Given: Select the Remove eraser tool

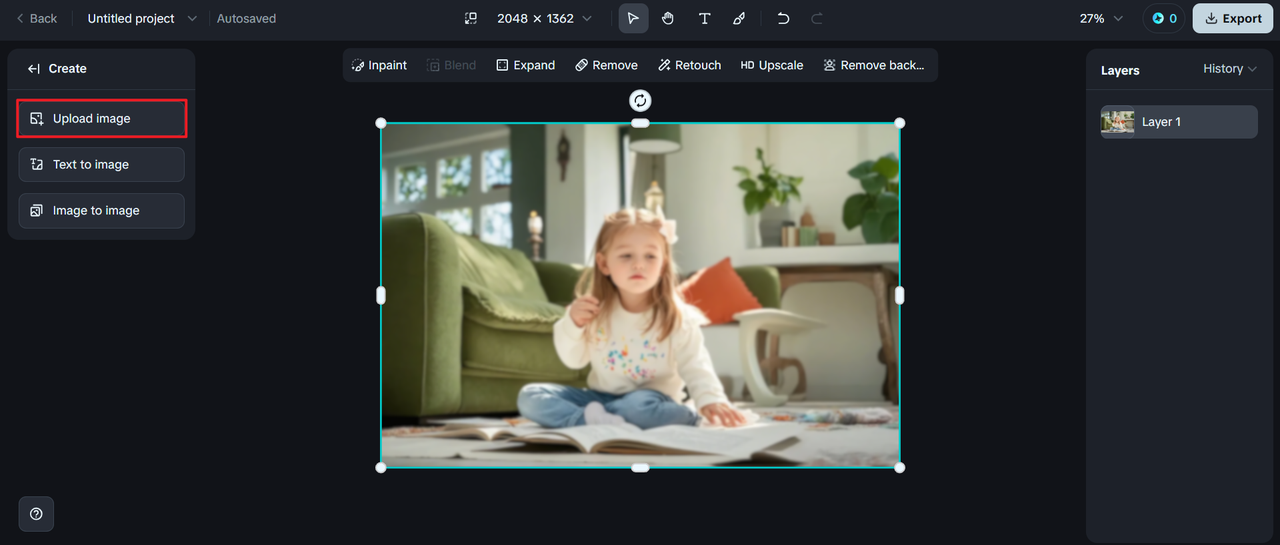Looking at the screenshot, I should [606, 65].
